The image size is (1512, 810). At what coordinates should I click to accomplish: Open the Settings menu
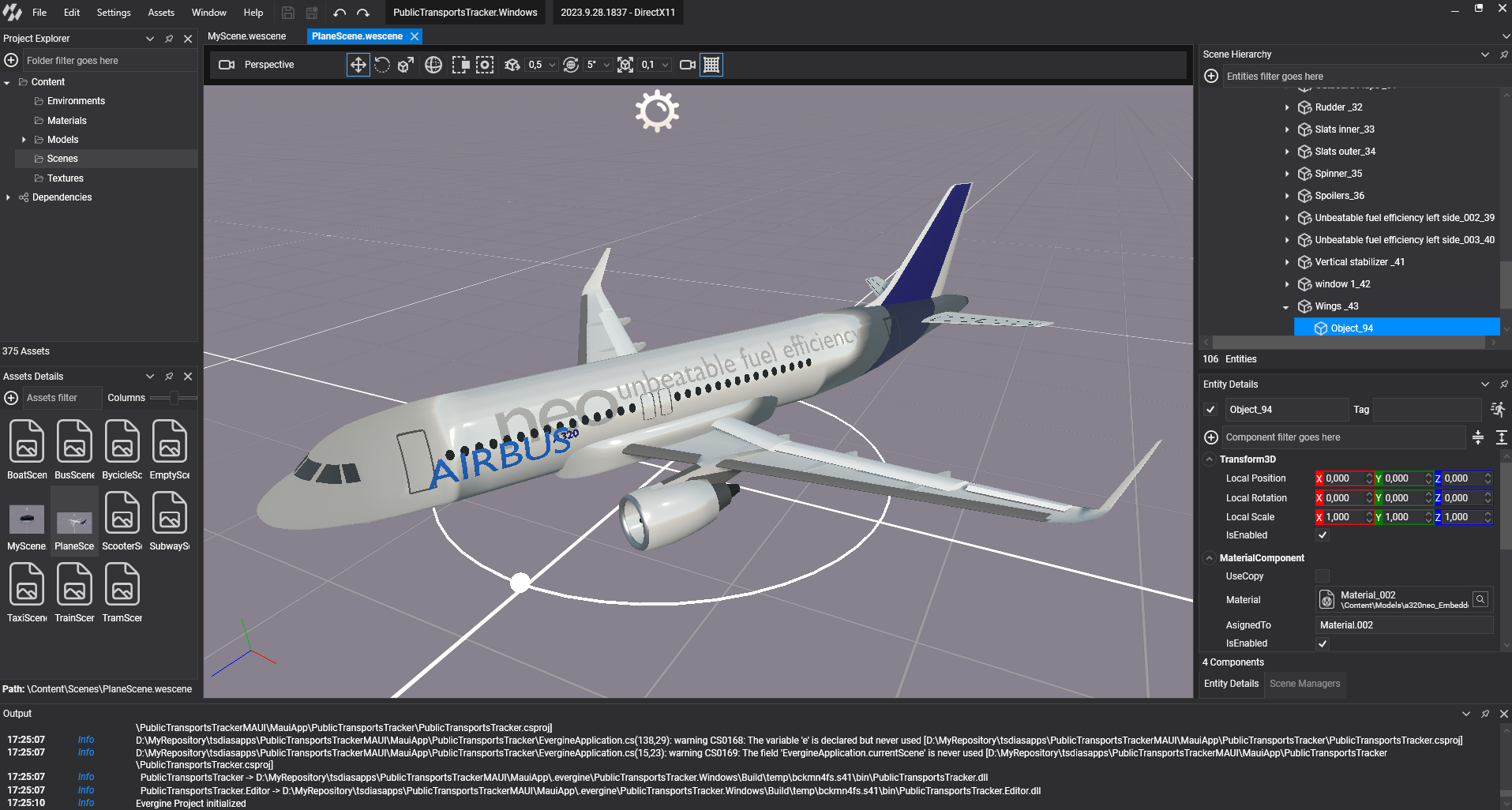114,13
